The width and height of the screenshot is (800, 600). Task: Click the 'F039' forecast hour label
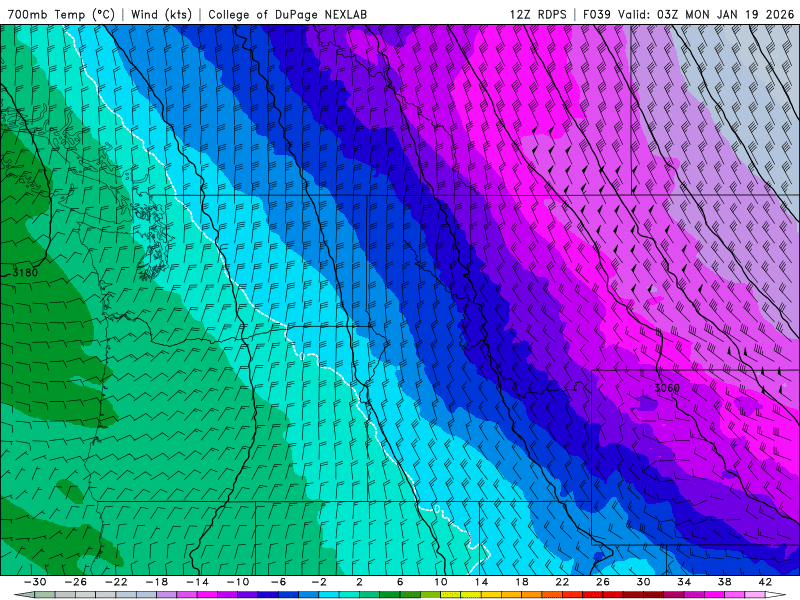click(x=596, y=14)
